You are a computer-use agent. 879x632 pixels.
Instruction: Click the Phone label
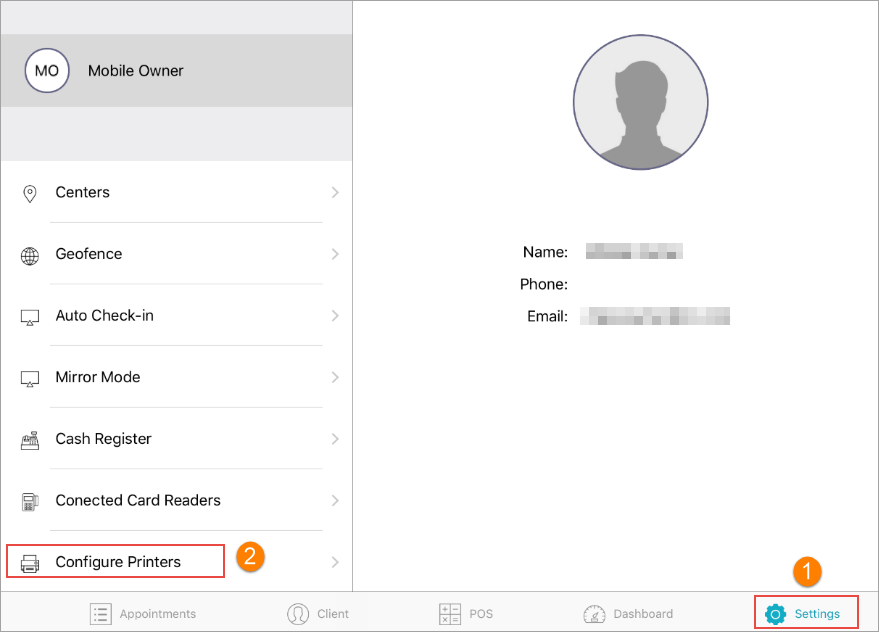point(544,284)
